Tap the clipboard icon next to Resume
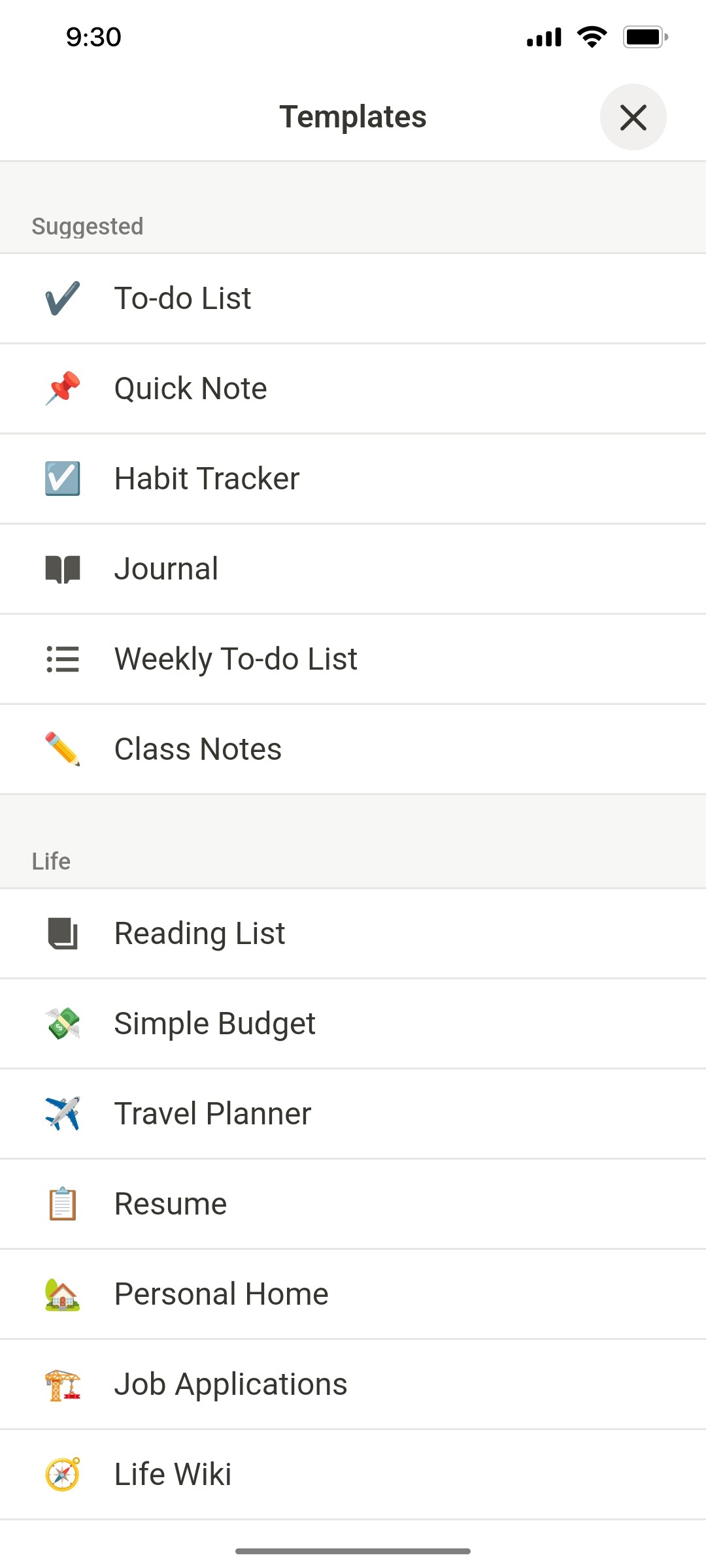This screenshot has height=1568, width=706. coord(62,1203)
